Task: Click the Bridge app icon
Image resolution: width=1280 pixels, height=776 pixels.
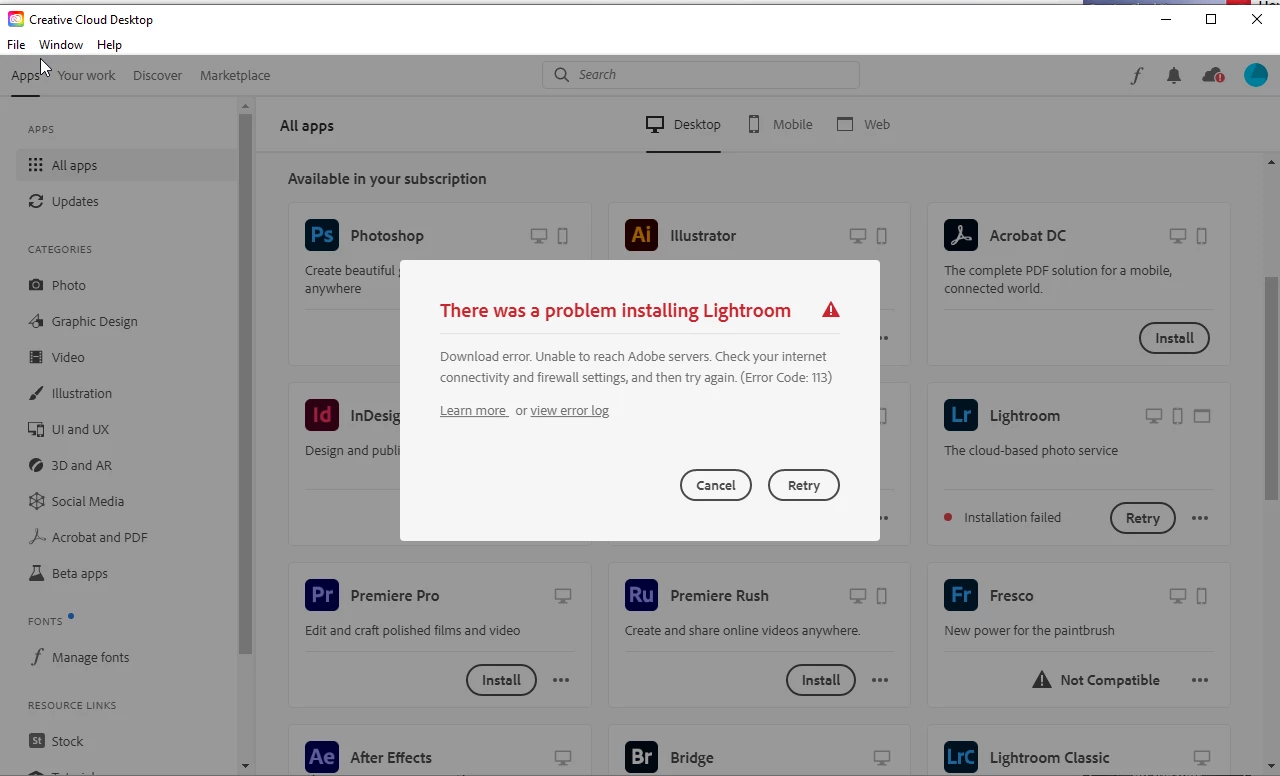Action: click(x=641, y=757)
